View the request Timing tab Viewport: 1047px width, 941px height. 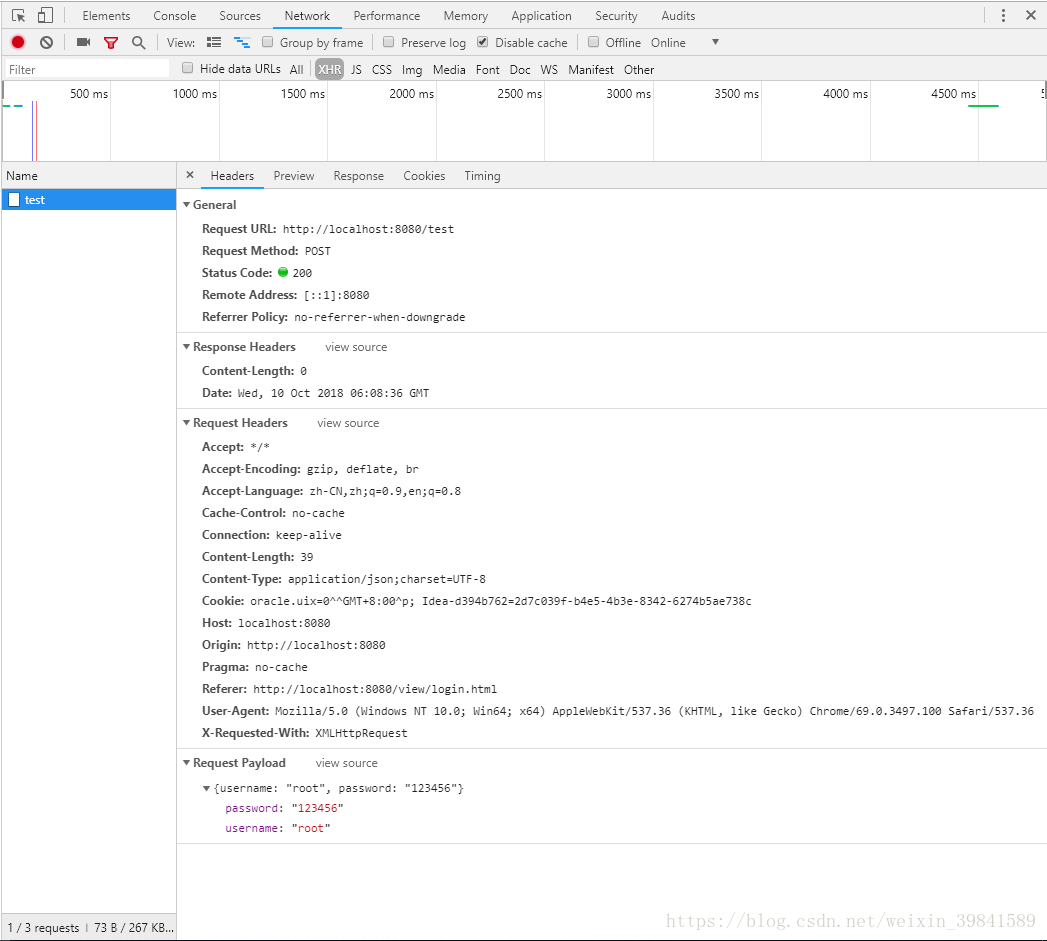coord(482,176)
